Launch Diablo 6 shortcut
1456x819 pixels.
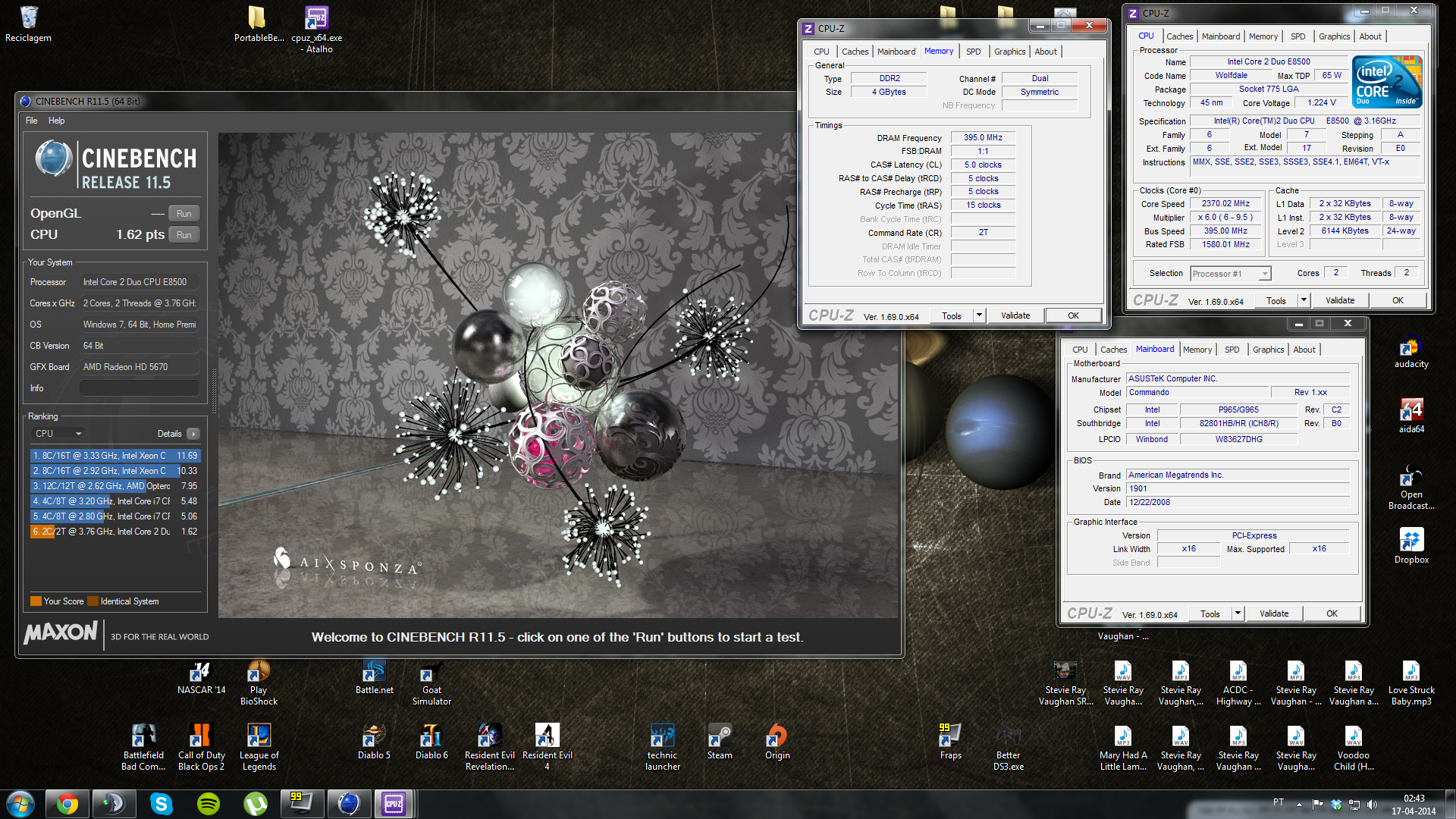[431, 742]
